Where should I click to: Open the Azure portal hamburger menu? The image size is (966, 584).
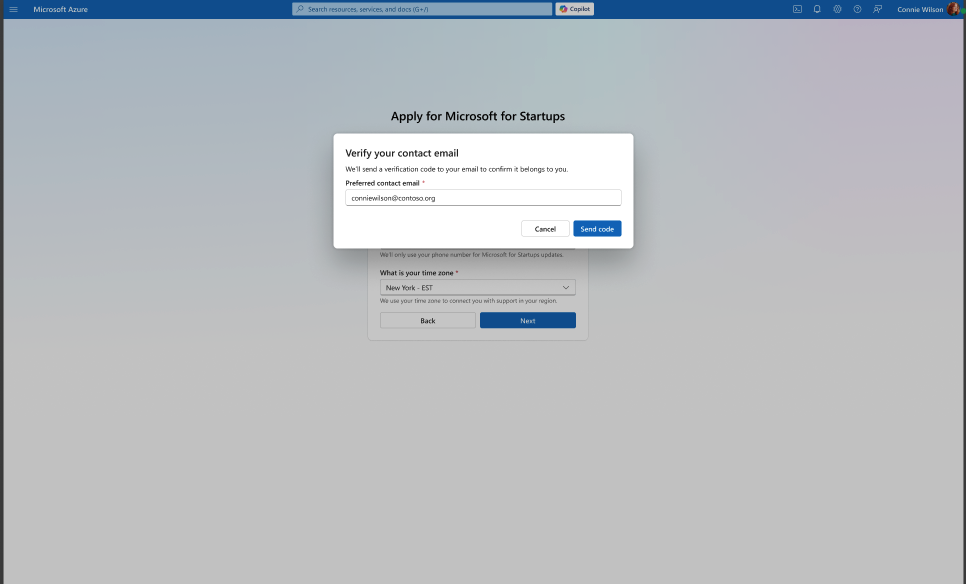click(14, 9)
